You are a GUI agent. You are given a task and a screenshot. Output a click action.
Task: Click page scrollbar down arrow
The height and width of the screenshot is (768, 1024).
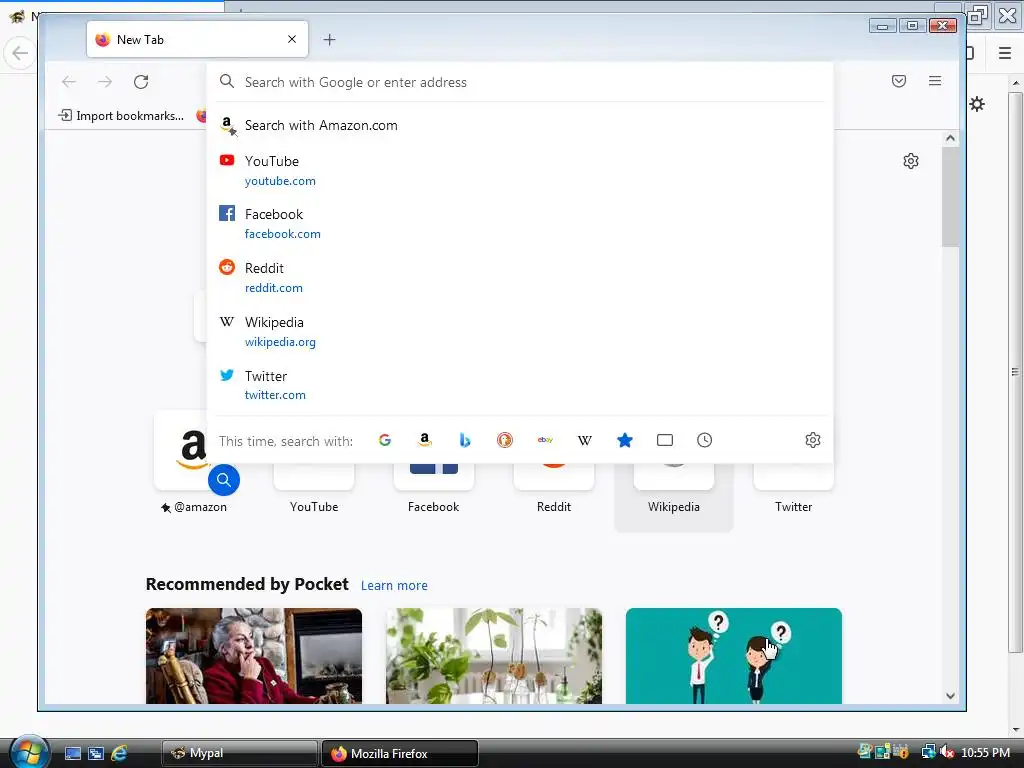click(x=950, y=696)
